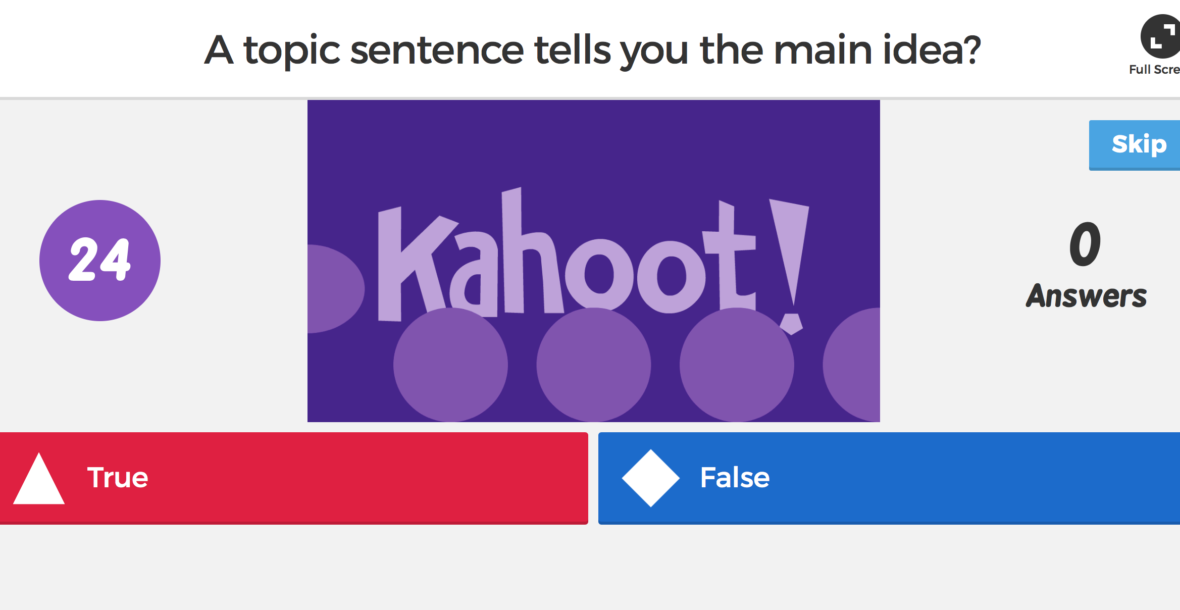
Task: Click the partial circle at image's bottom-right
Action: click(x=853, y=364)
